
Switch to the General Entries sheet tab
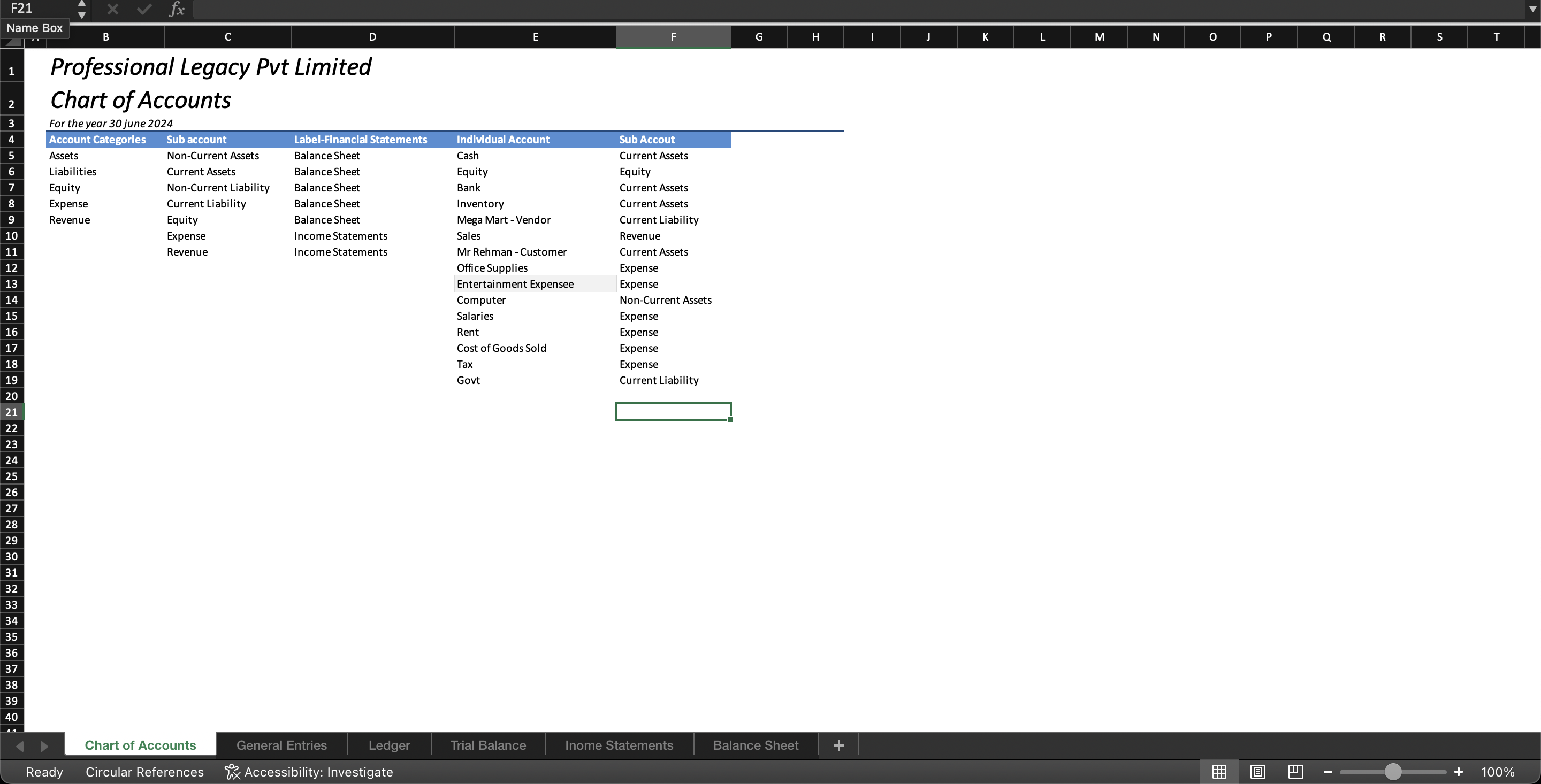[x=281, y=744]
